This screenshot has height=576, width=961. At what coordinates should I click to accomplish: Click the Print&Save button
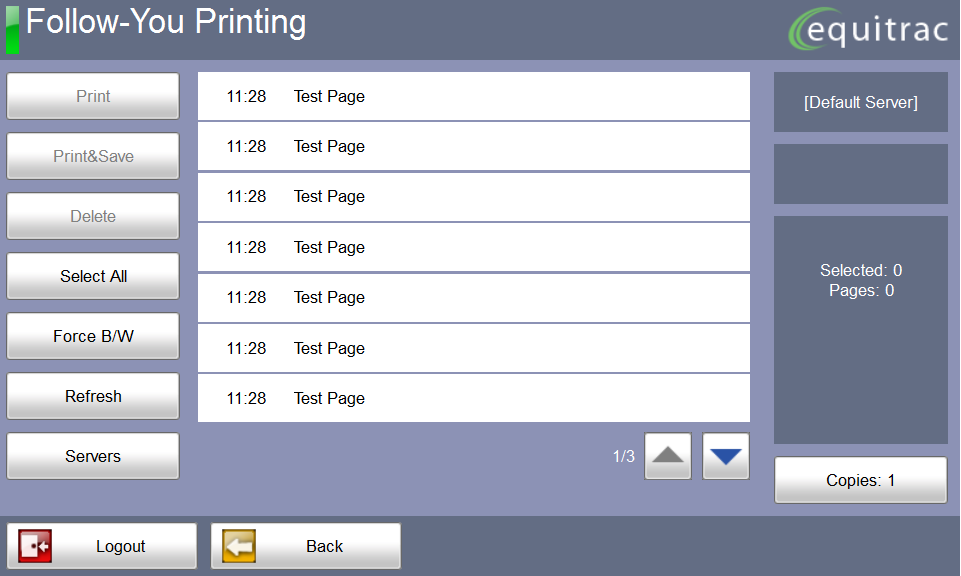pos(93,156)
